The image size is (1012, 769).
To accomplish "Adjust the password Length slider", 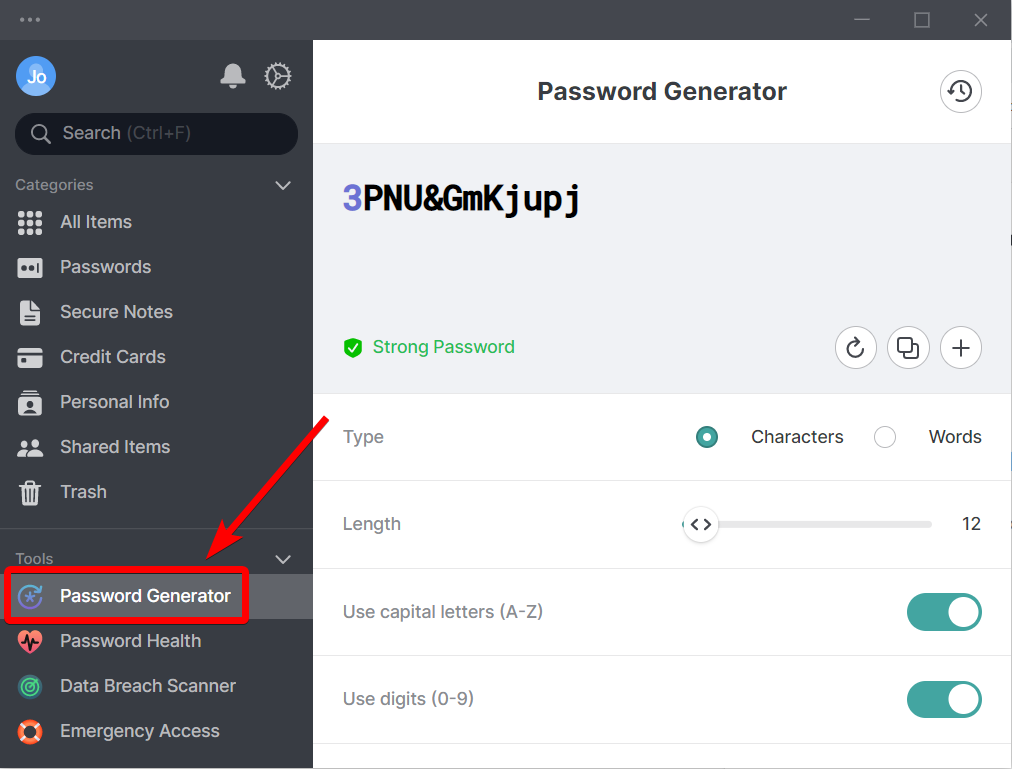I will (x=700, y=523).
